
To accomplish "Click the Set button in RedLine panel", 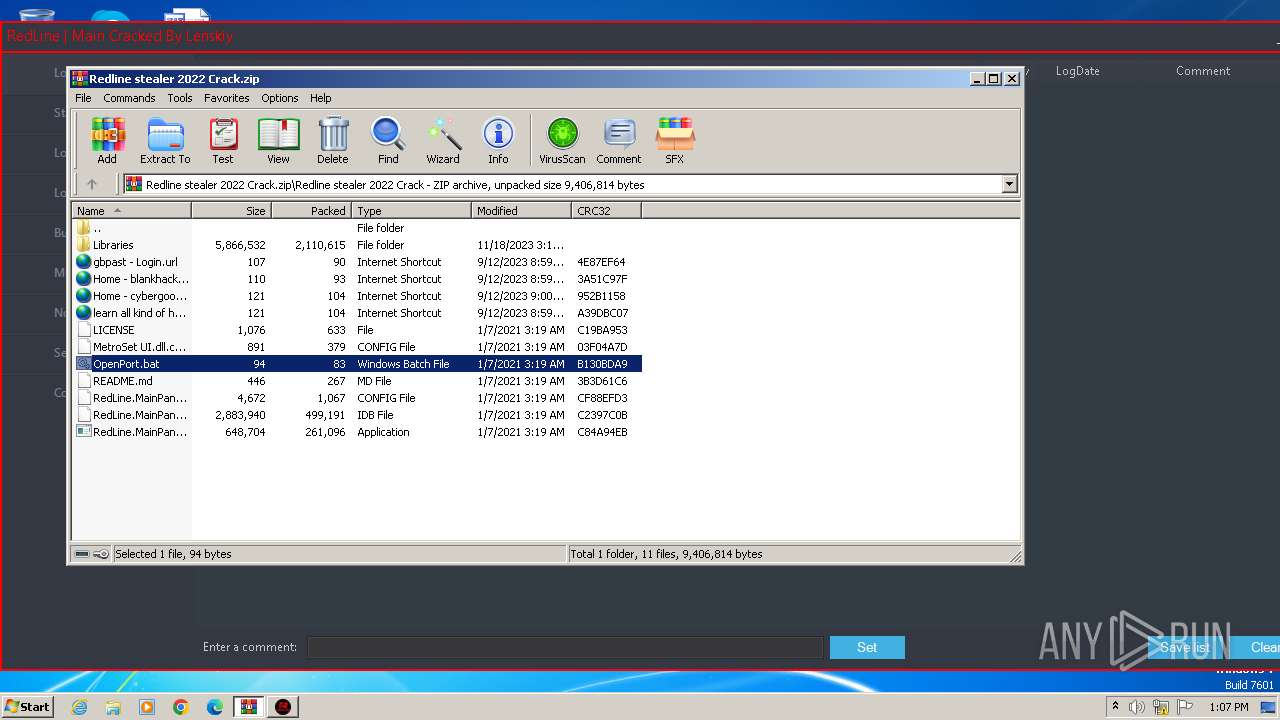I will click(x=867, y=647).
